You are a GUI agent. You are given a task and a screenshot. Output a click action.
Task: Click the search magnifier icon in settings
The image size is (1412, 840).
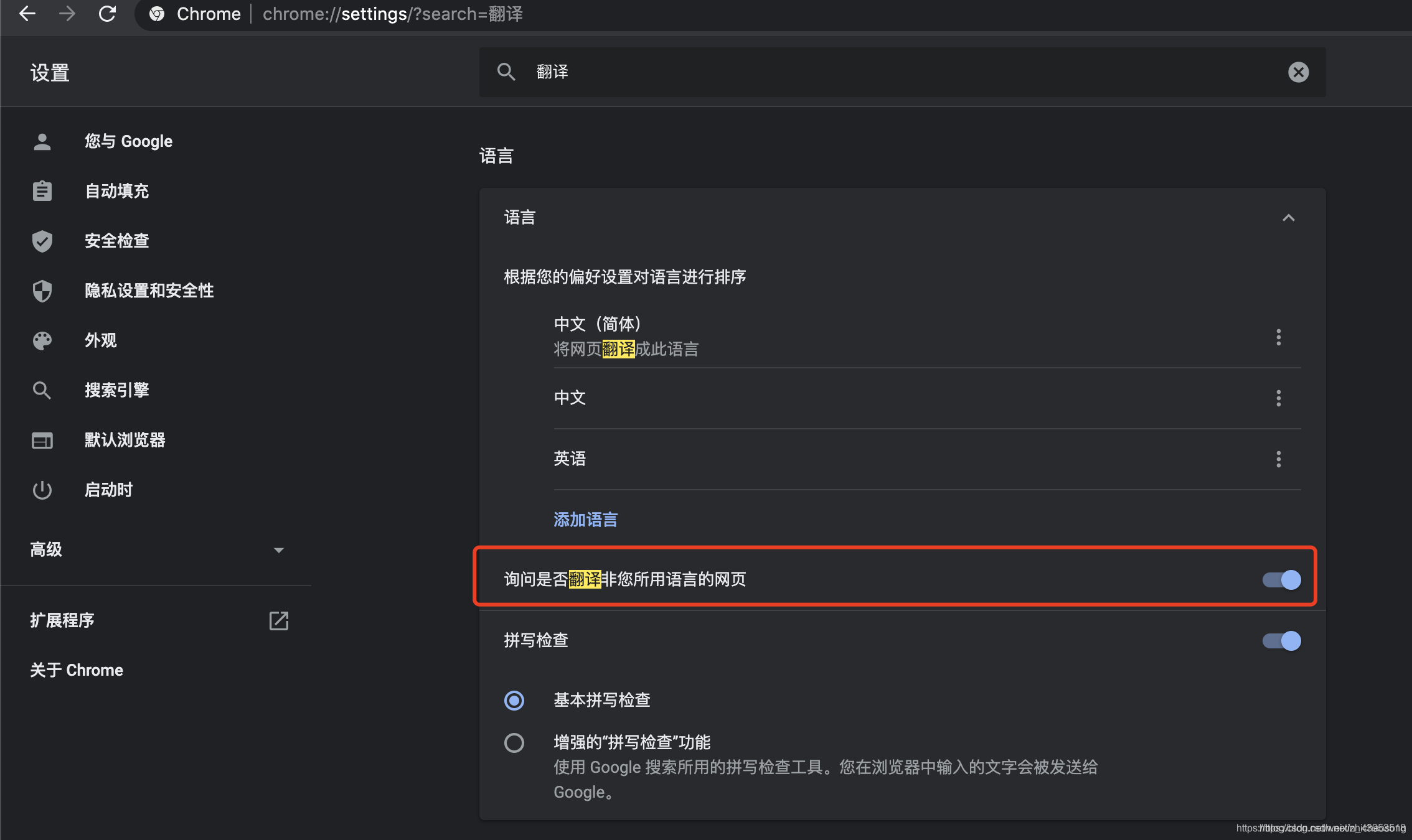tap(506, 72)
